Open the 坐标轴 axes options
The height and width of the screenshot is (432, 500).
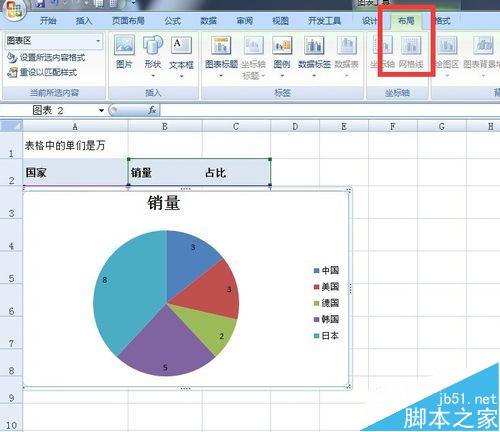(382, 53)
